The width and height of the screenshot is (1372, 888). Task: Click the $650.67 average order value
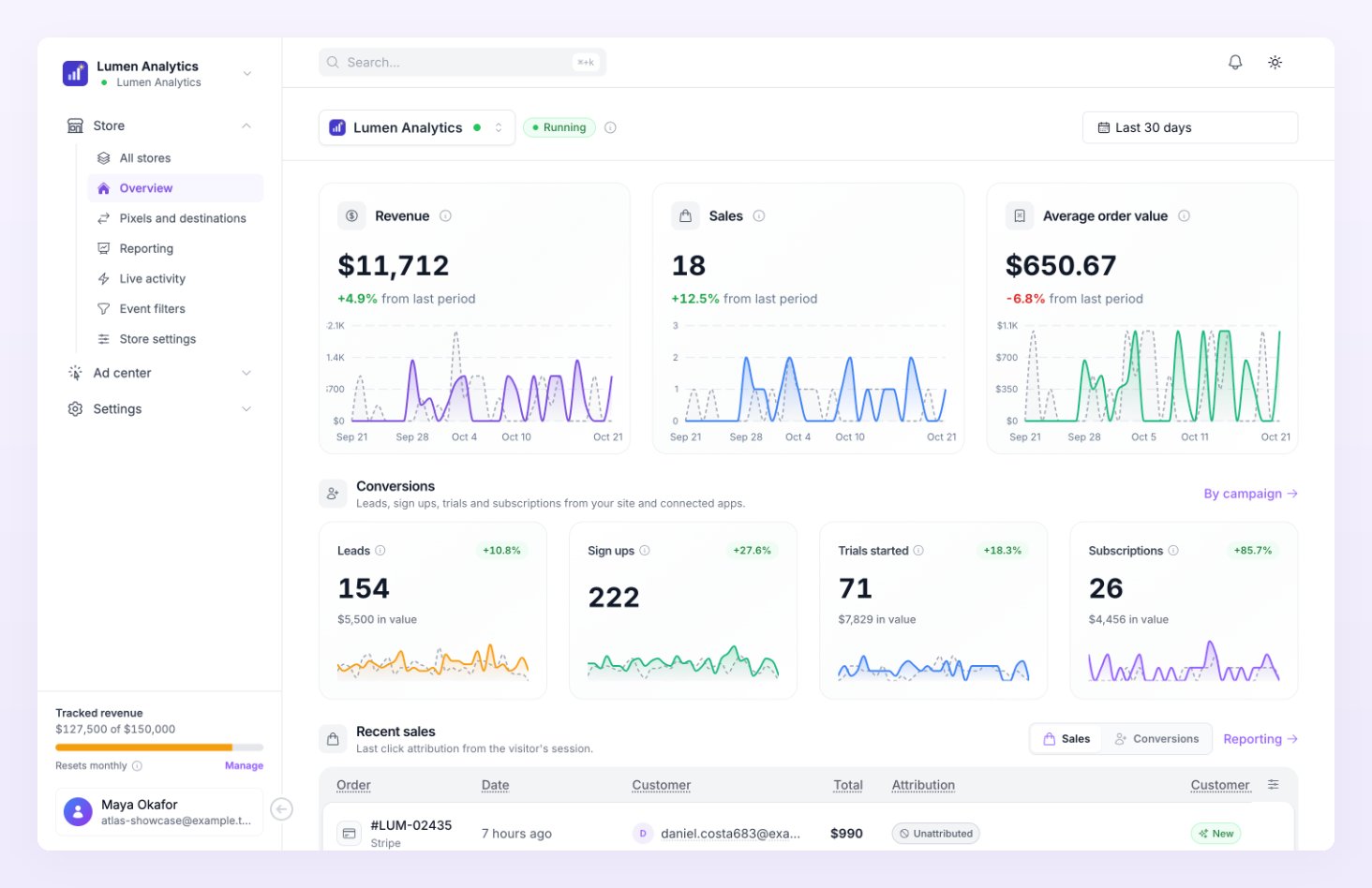pyautogui.click(x=1061, y=266)
